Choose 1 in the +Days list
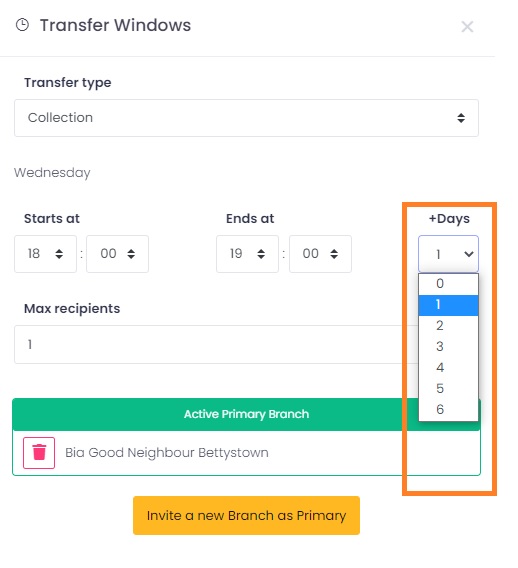 448,305
